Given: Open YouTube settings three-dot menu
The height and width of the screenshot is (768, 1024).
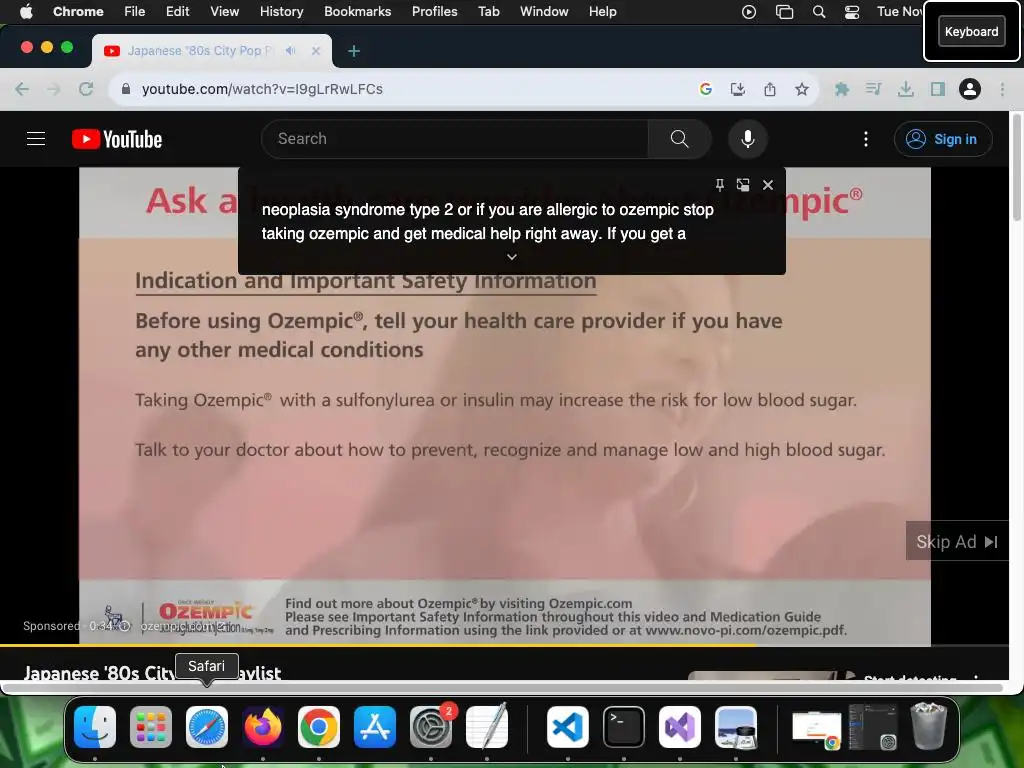Looking at the screenshot, I should pyautogui.click(x=866, y=139).
